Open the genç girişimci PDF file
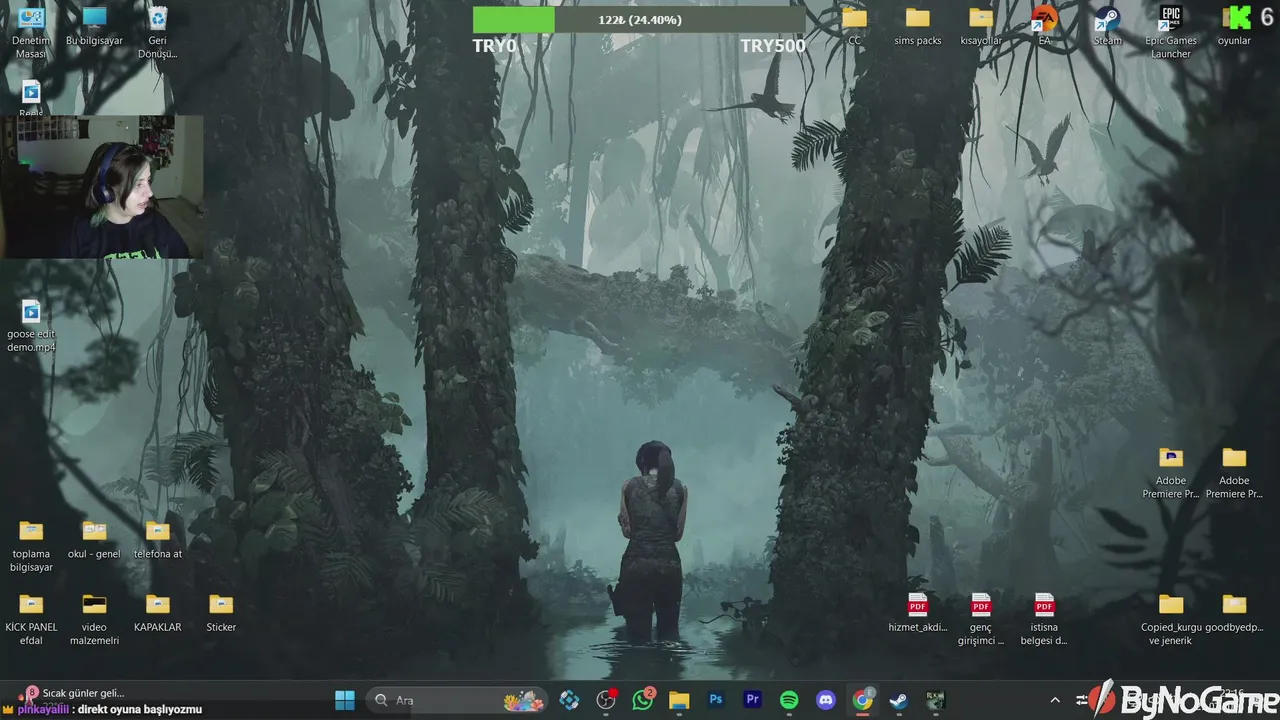The height and width of the screenshot is (720, 1280). pos(981,619)
